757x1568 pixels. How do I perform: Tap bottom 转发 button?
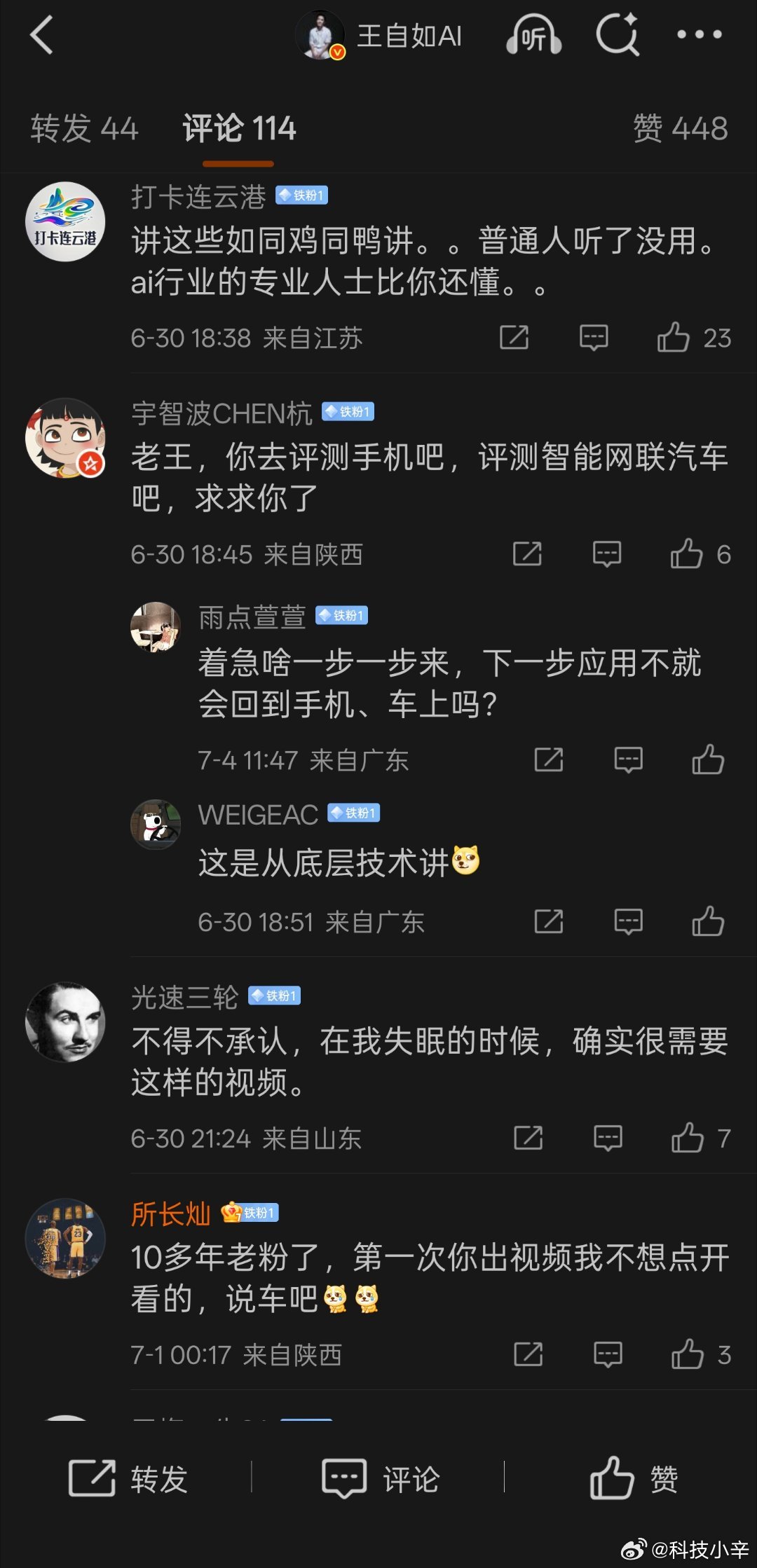tap(128, 1478)
